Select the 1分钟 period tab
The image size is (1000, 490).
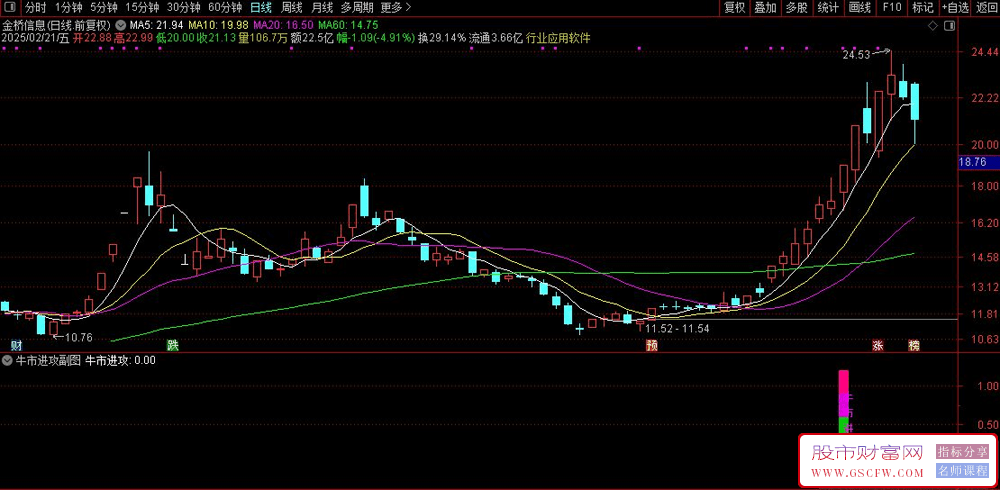click(x=67, y=8)
